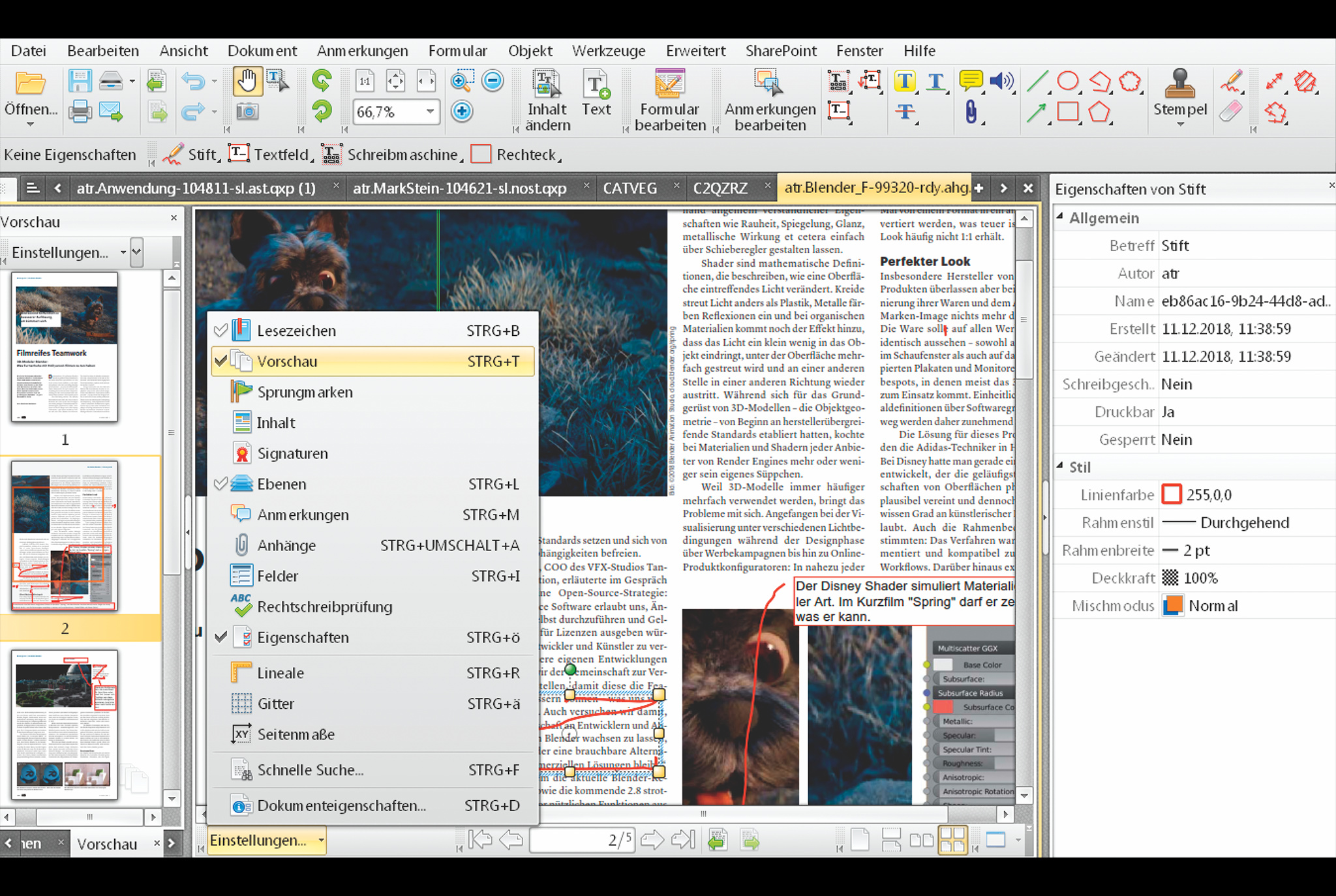Click the snapshot camera icon

[x=247, y=112]
